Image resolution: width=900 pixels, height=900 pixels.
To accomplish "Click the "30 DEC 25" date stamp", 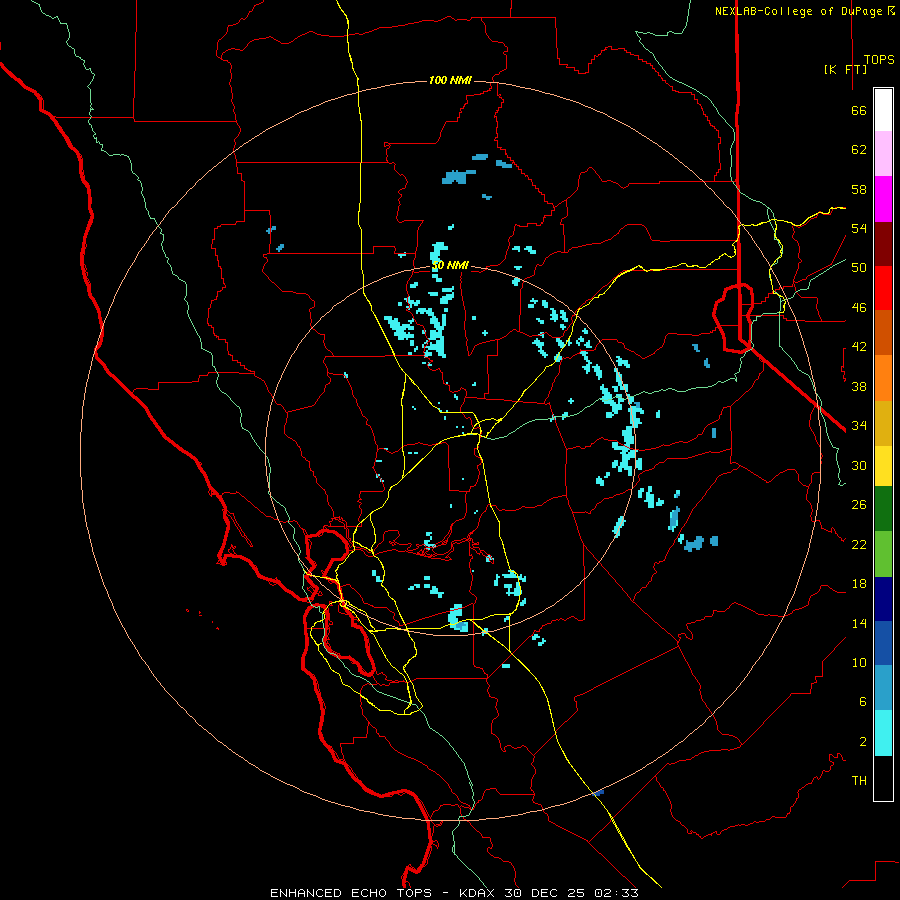I will click(544, 893).
